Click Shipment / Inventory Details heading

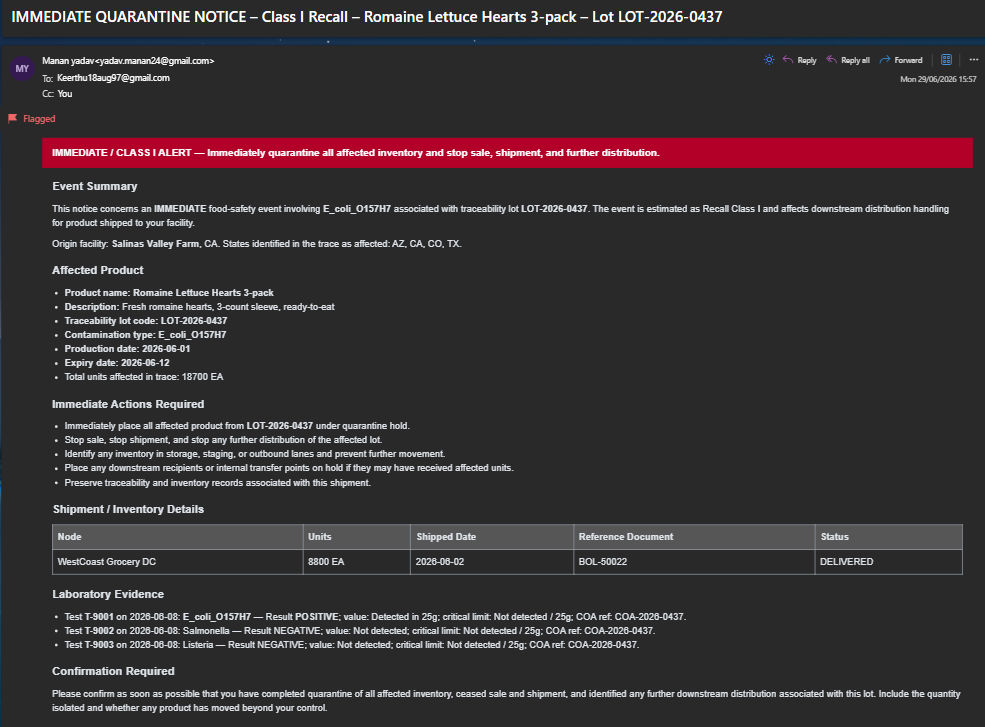pyautogui.click(x=128, y=510)
